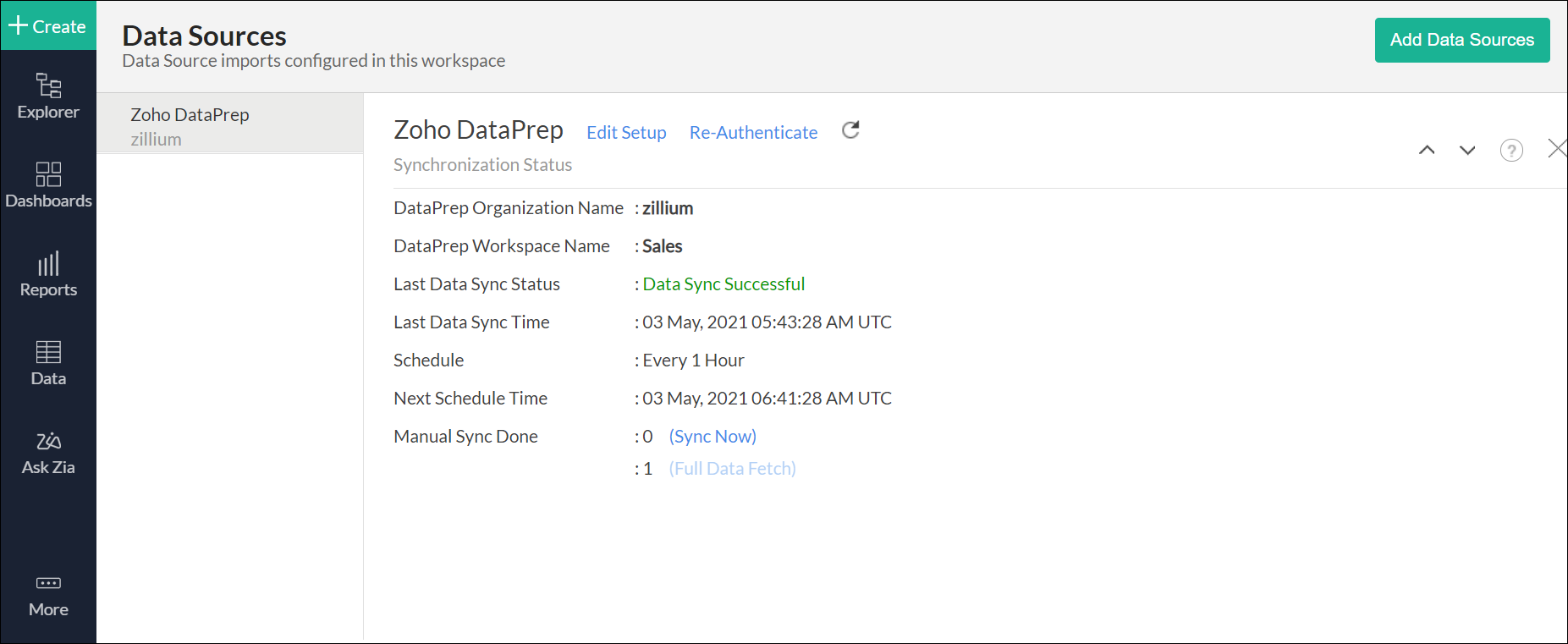This screenshot has height=644, width=1568.
Task: Open the help question mark icon
Action: point(1511,151)
